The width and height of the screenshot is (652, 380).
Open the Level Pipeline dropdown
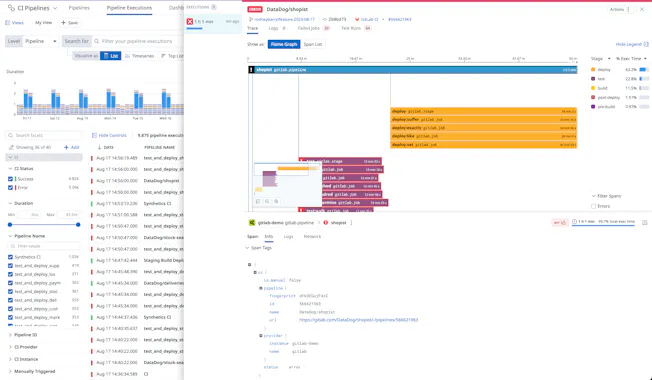tap(41, 41)
